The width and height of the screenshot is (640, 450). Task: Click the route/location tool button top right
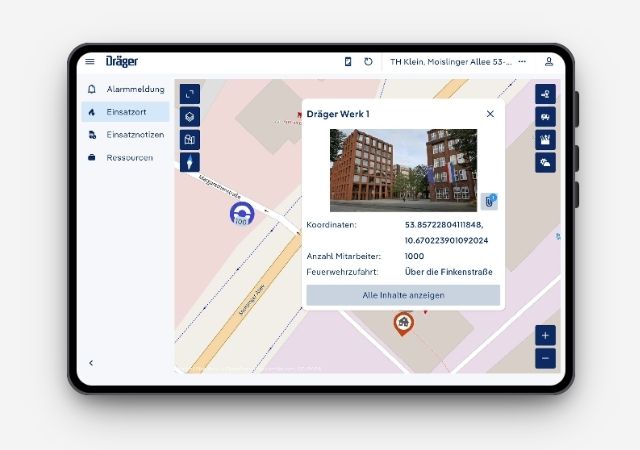pyautogui.click(x=545, y=94)
